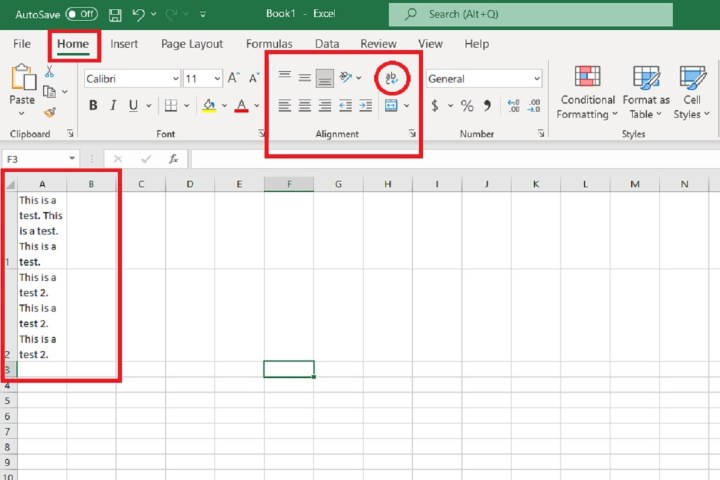
Task: Click the Decrease Decimal icon
Action: [534, 106]
